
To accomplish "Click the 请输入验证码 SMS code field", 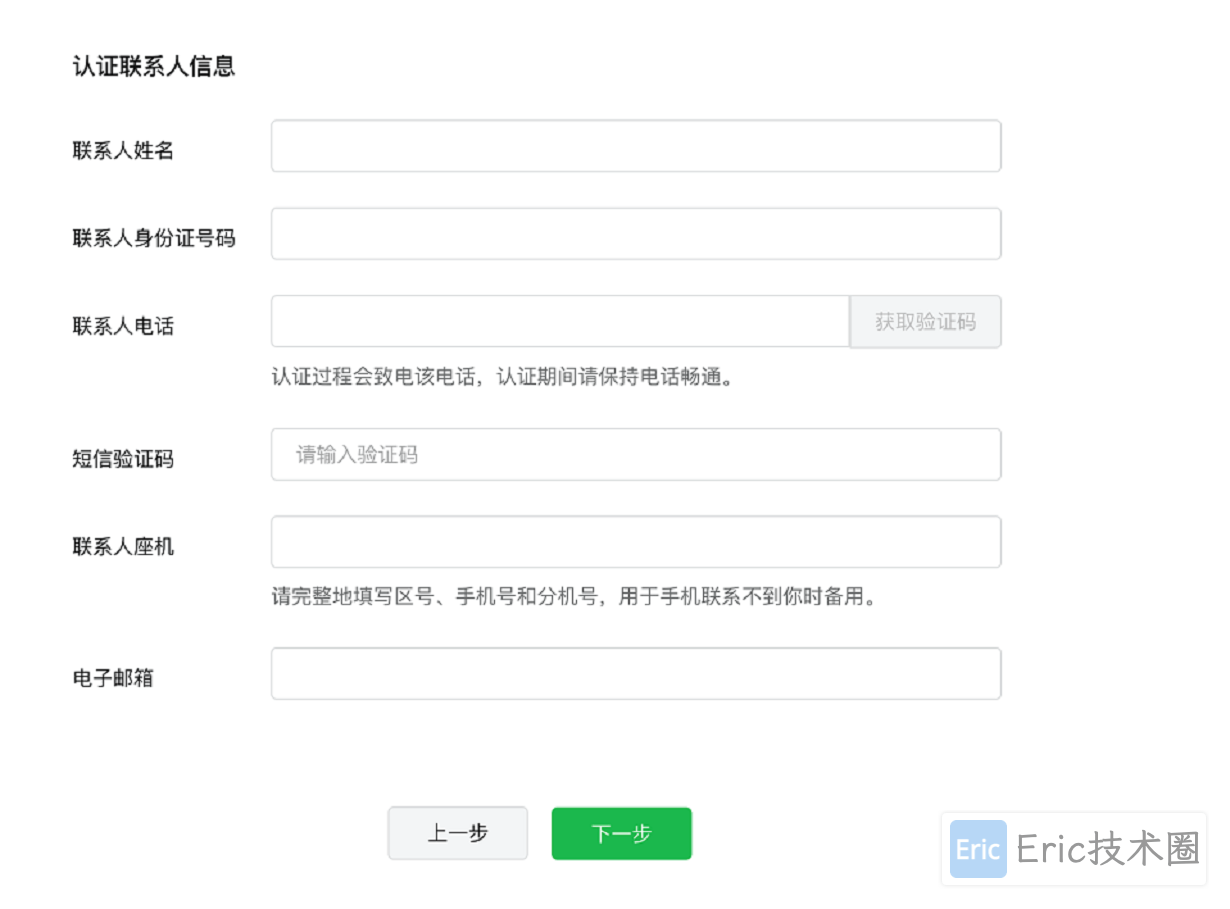I will coord(635,455).
